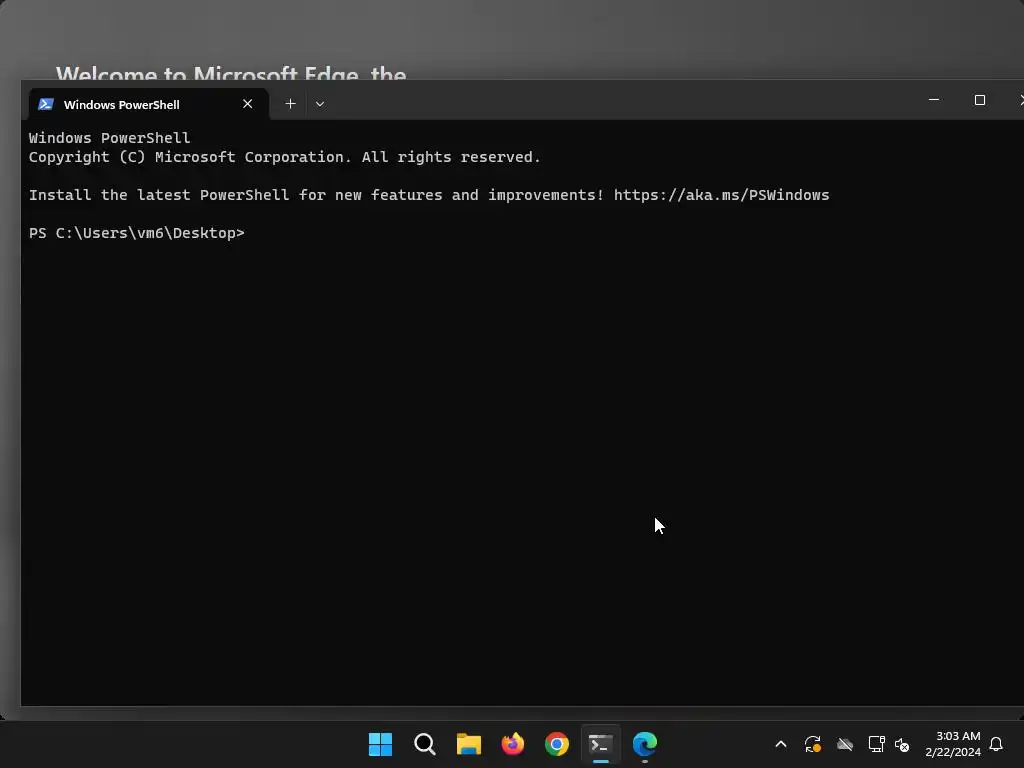The width and height of the screenshot is (1024, 768).
Task: Open Windows Update tray icon
Action: click(x=813, y=744)
